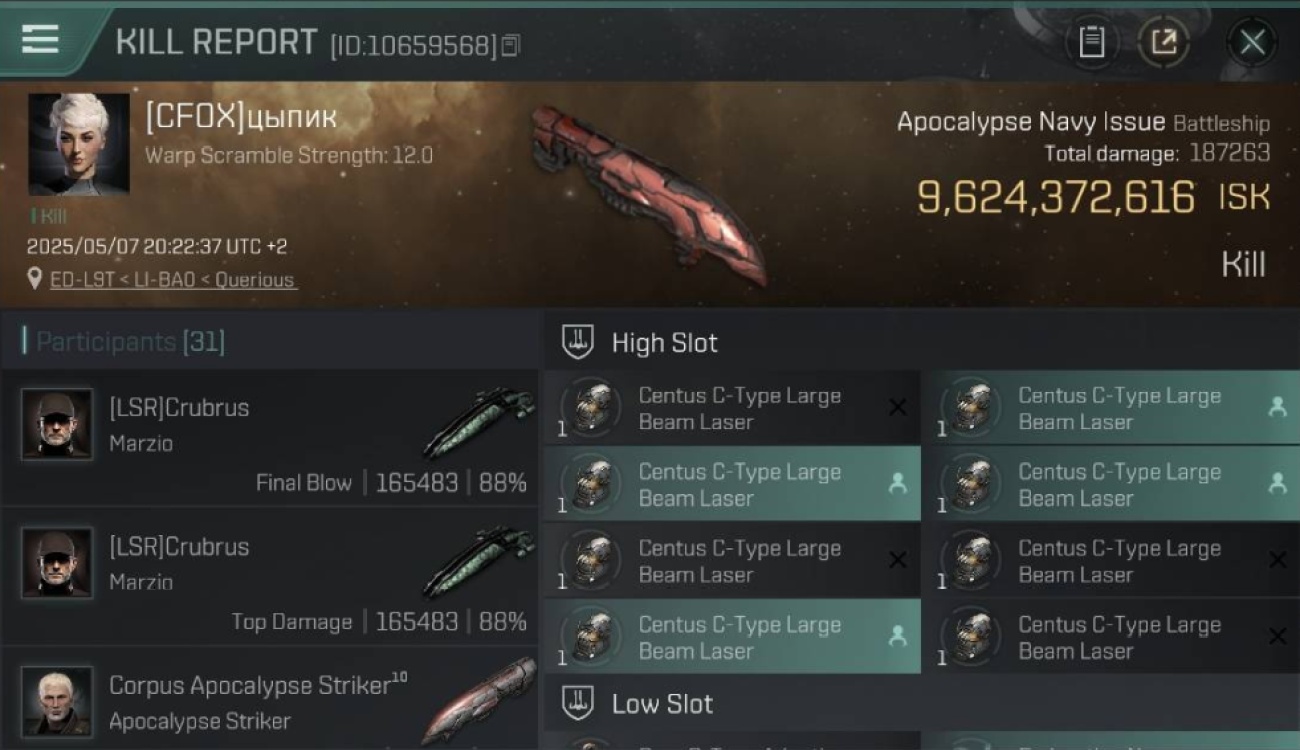Click X mark on bottom-right beam laser
The width and height of the screenshot is (1300, 750).
tap(1277, 636)
